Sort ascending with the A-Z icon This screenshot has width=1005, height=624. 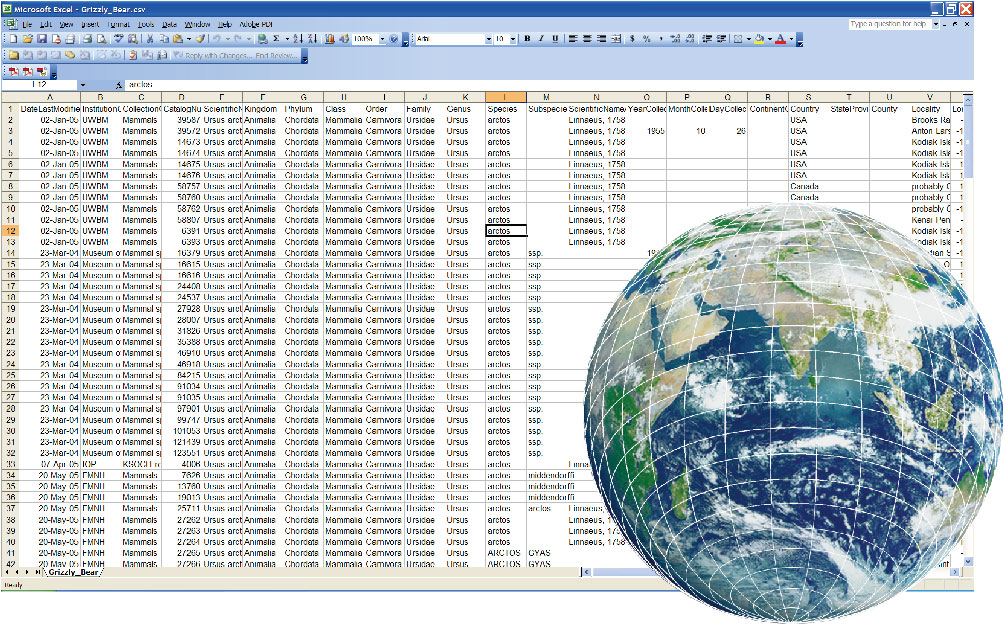click(x=298, y=39)
